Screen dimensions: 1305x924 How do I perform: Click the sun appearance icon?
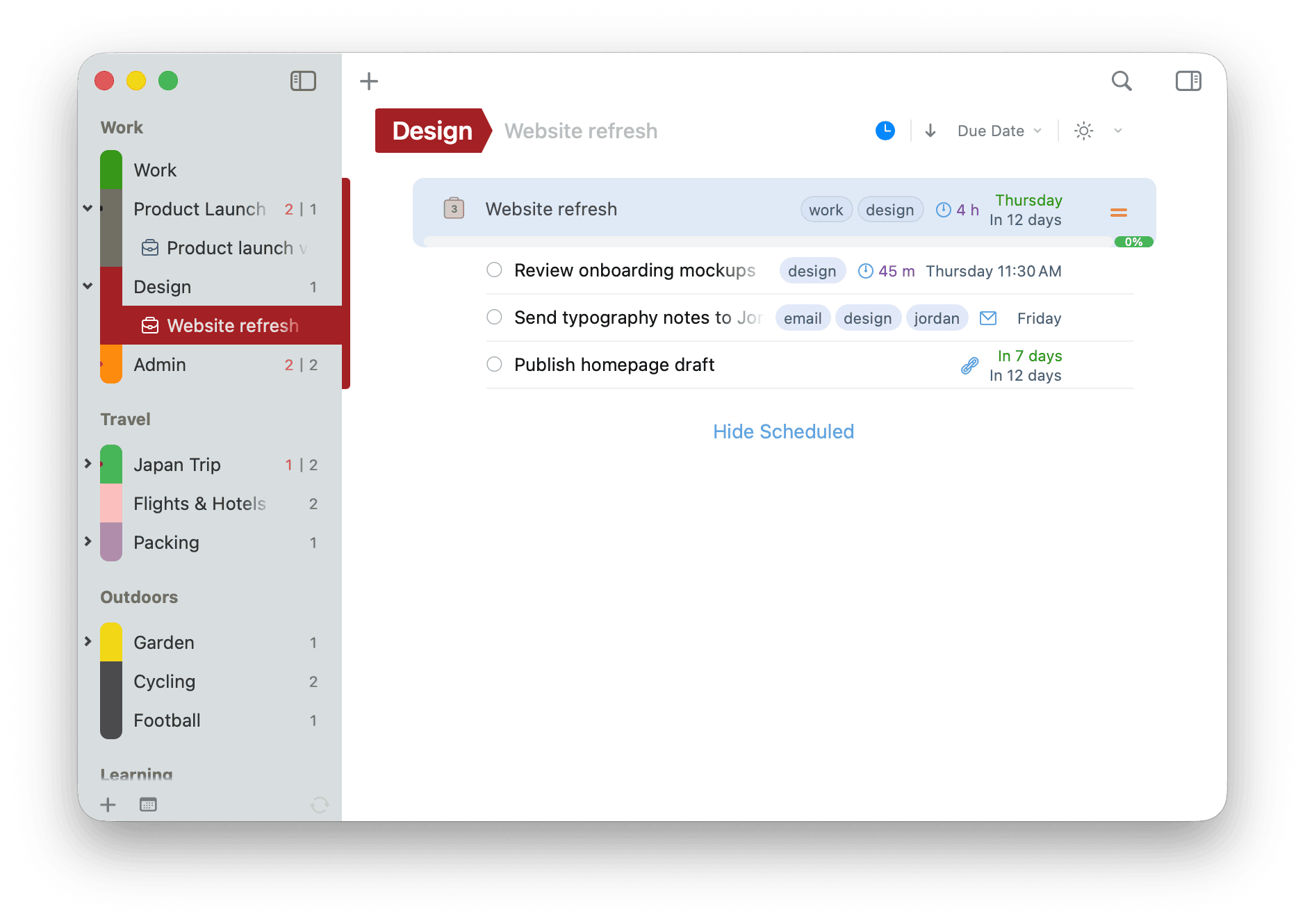click(1084, 131)
